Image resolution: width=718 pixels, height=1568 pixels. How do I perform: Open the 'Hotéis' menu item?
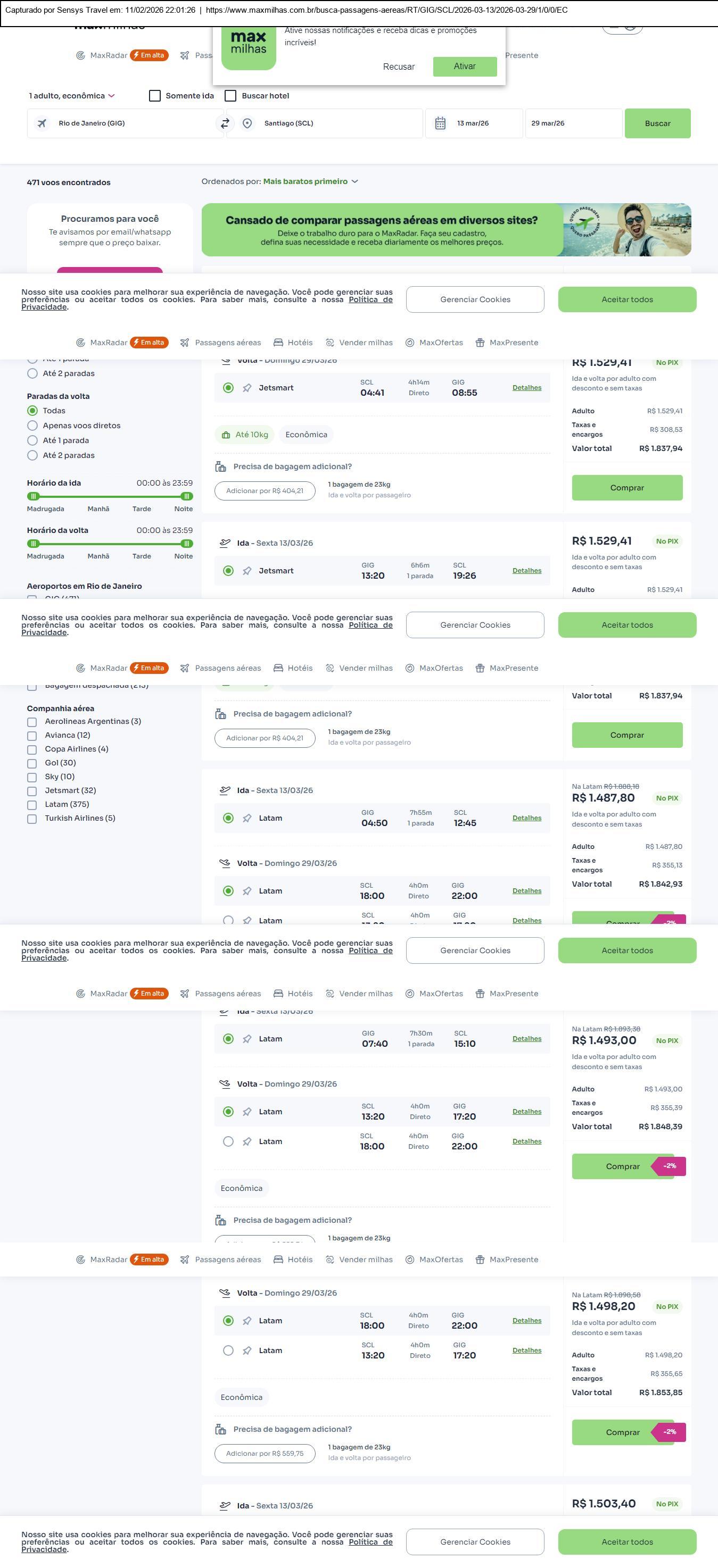tap(293, 343)
